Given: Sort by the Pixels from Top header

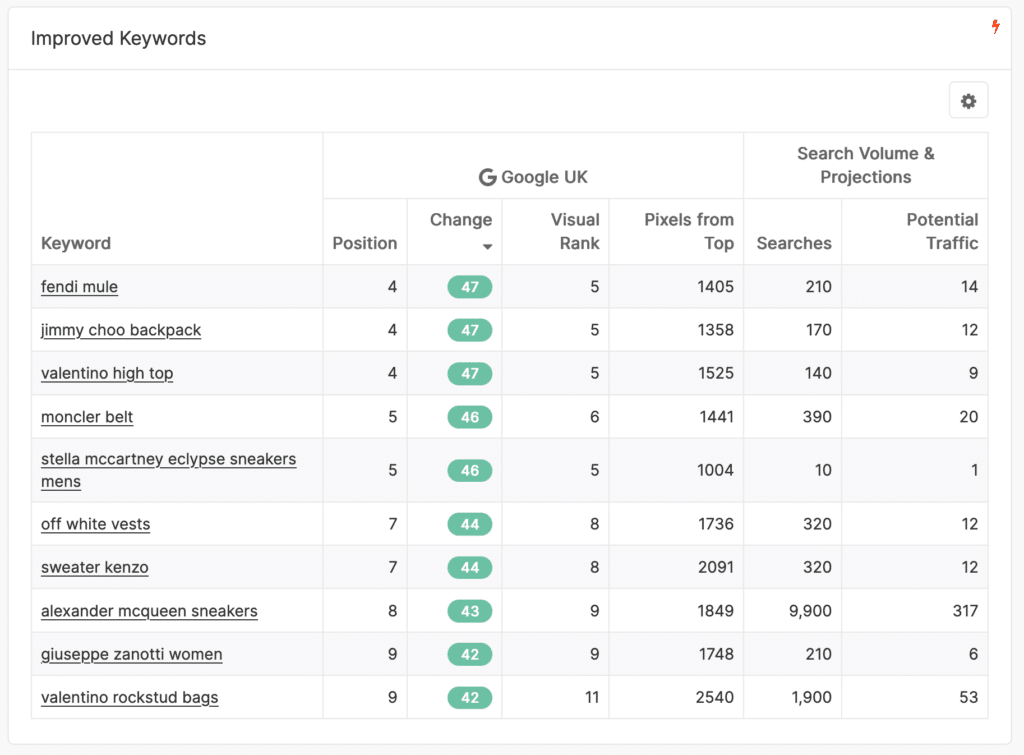Looking at the screenshot, I should (689, 231).
